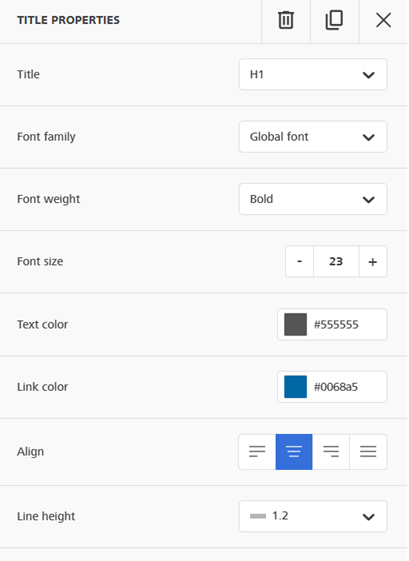Delete the title block with trash icon
This screenshot has height=561, width=409.
pyautogui.click(x=286, y=20)
